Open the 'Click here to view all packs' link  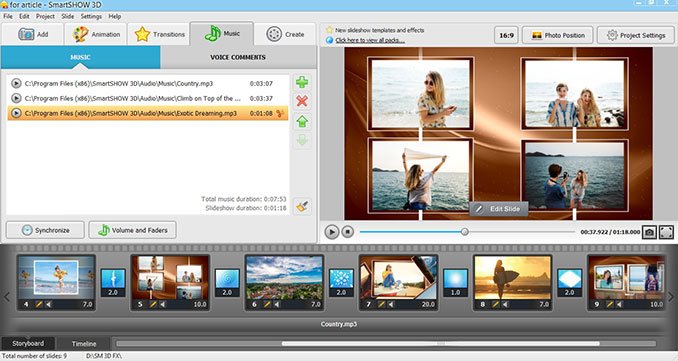[370, 40]
